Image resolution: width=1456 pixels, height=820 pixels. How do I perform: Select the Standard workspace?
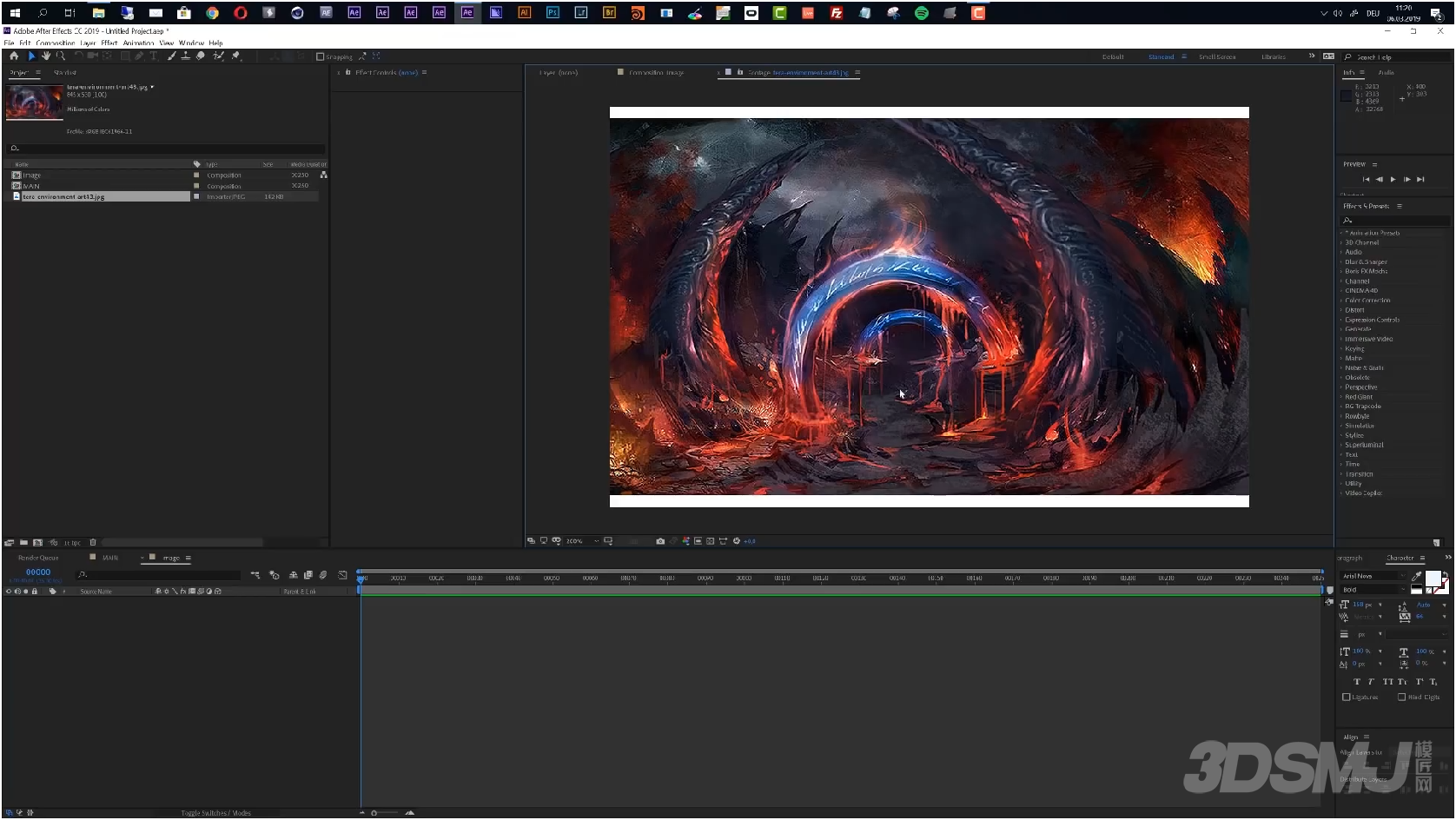click(1161, 57)
